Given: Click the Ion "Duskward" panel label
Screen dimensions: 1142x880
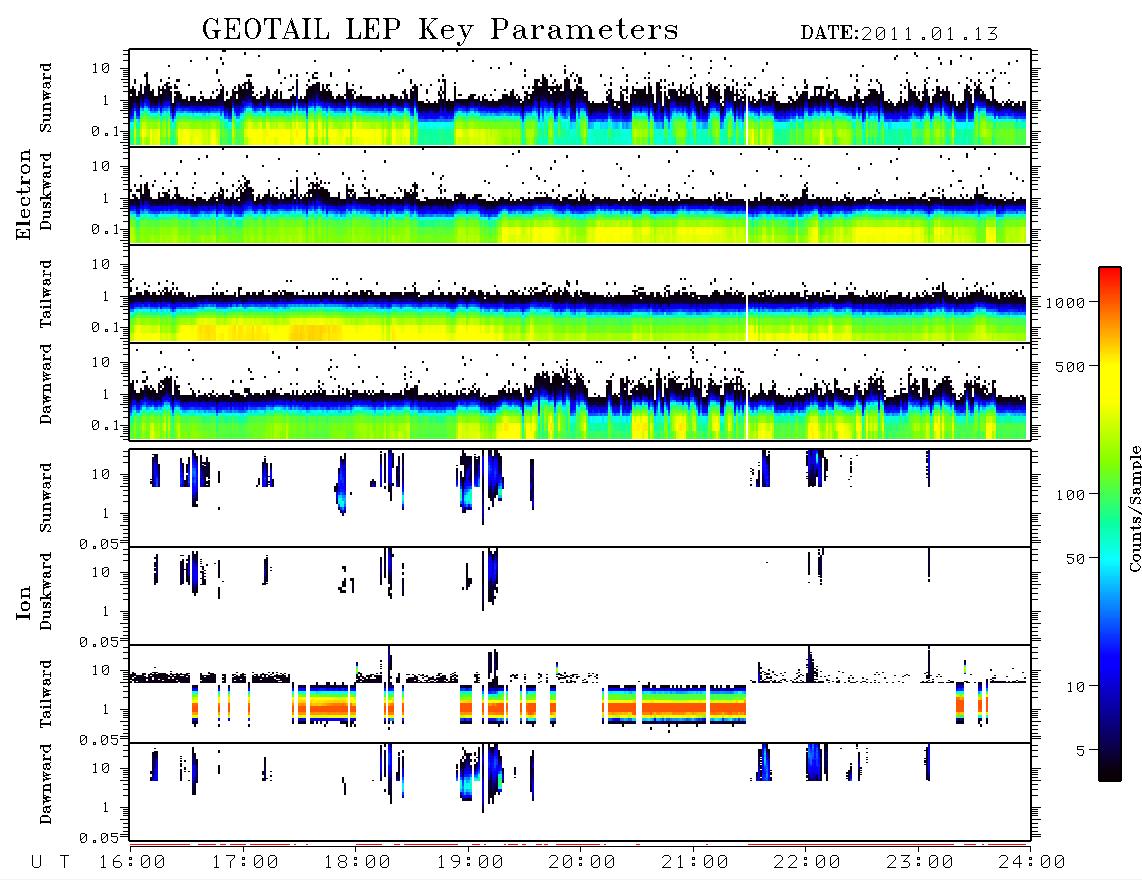Looking at the screenshot, I should [46, 591].
